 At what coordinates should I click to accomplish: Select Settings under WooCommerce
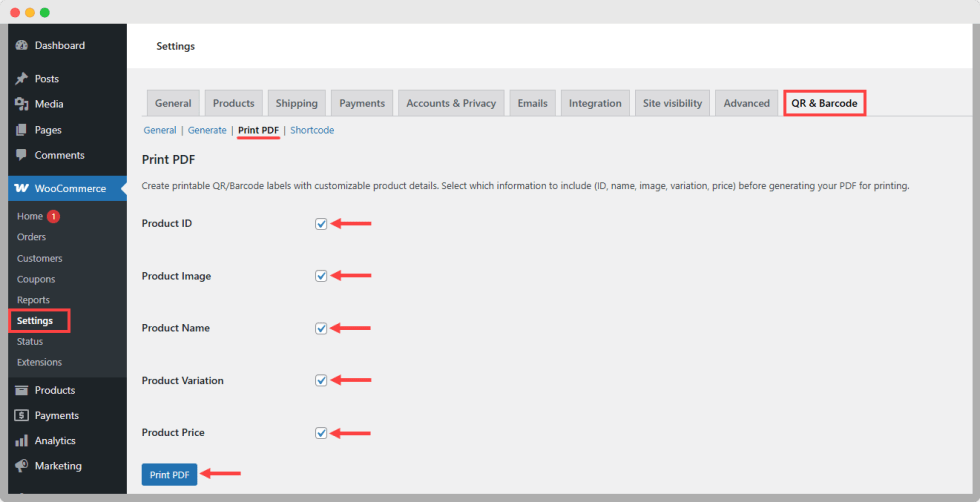35,321
